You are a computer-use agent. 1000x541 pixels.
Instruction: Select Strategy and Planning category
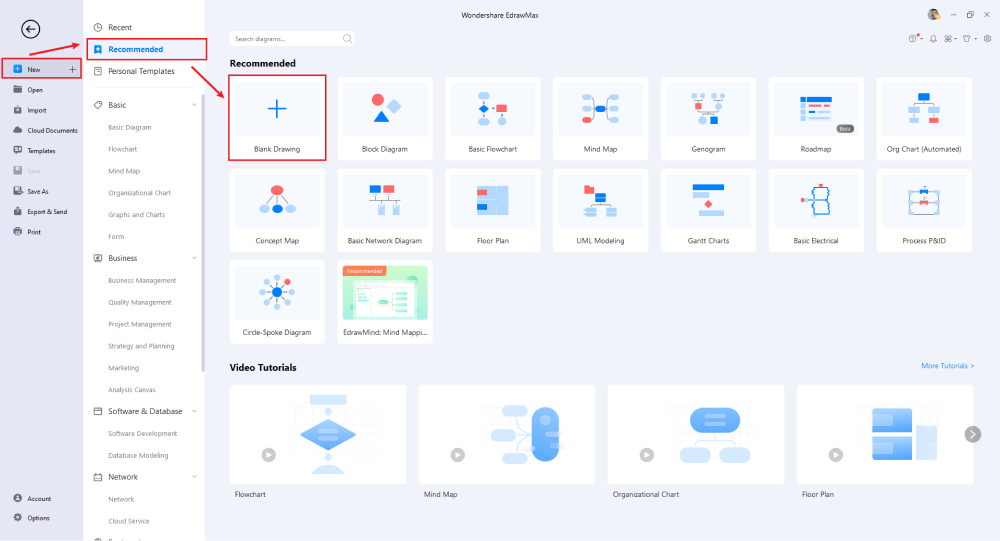pyautogui.click(x=141, y=346)
